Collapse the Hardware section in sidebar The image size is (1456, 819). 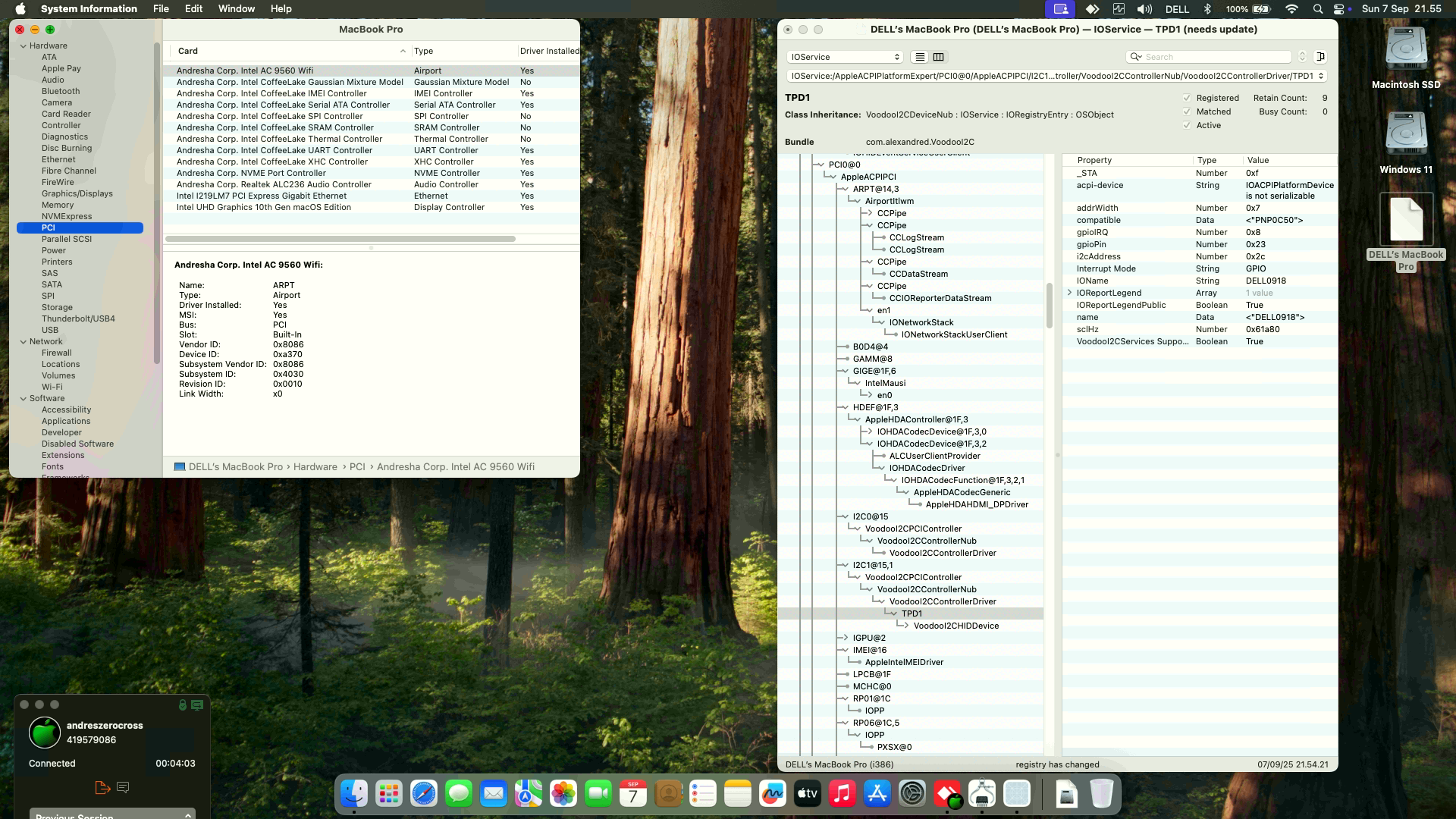pos(23,45)
